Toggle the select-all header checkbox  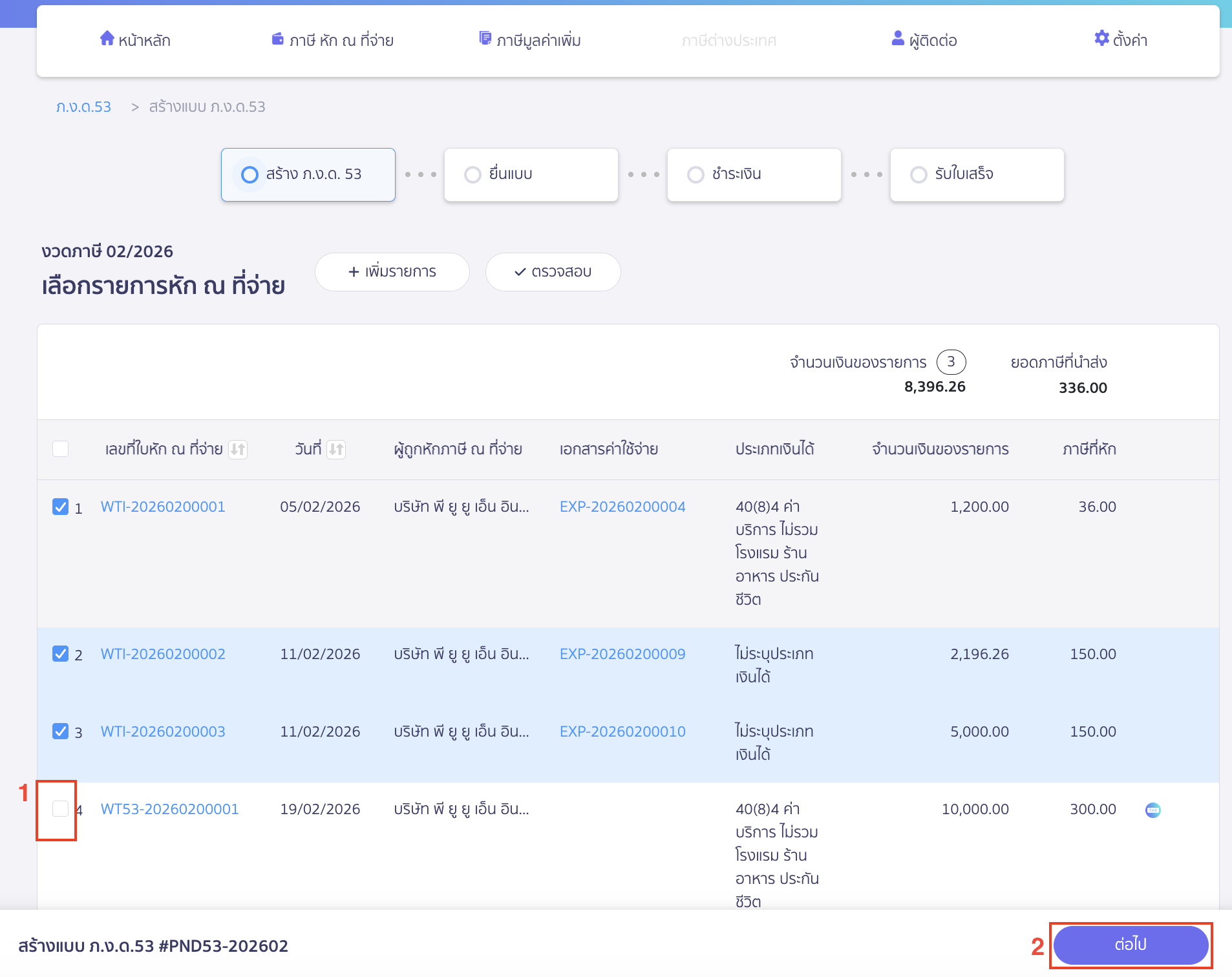[x=60, y=449]
